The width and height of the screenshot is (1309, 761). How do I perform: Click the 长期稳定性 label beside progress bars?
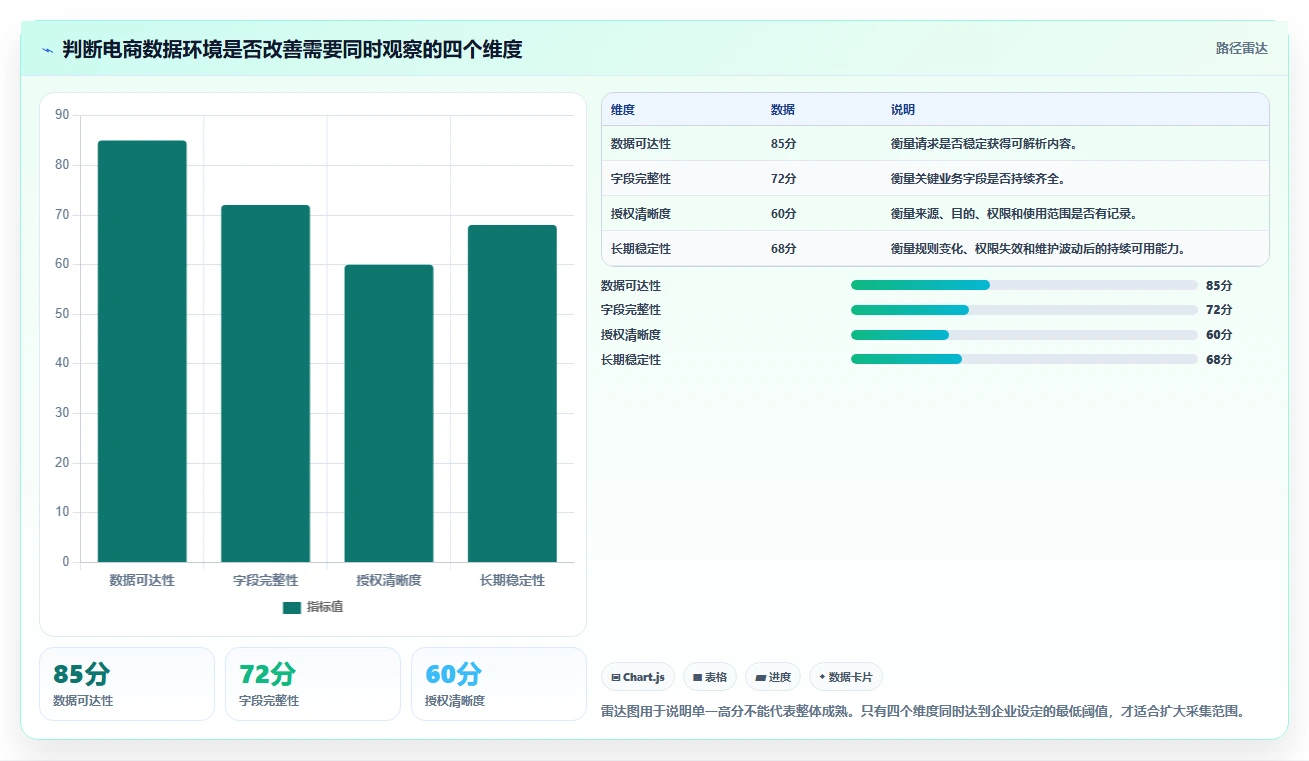coord(631,359)
